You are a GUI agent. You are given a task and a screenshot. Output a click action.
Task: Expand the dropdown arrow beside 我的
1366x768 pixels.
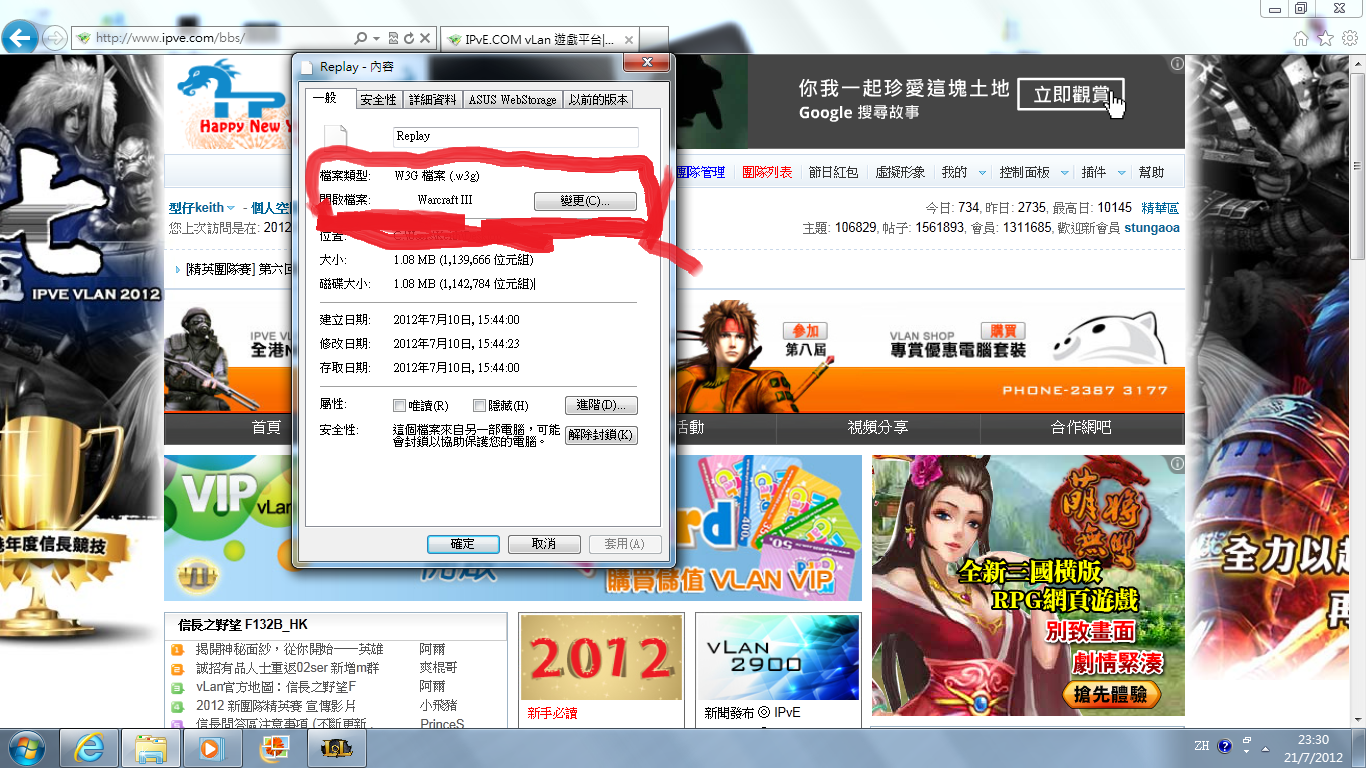(982, 173)
